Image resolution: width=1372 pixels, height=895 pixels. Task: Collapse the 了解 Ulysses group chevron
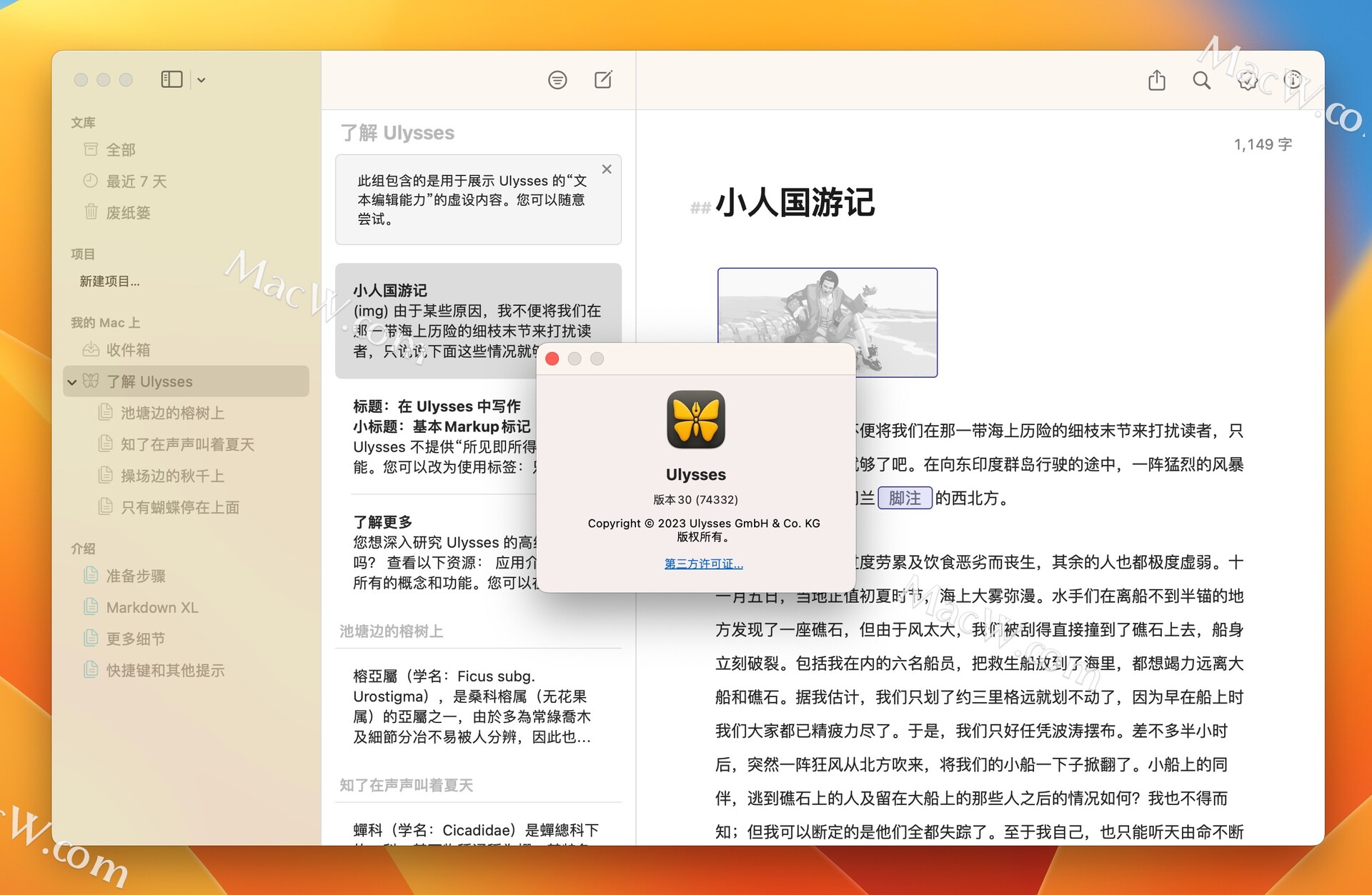click(72, 382)
